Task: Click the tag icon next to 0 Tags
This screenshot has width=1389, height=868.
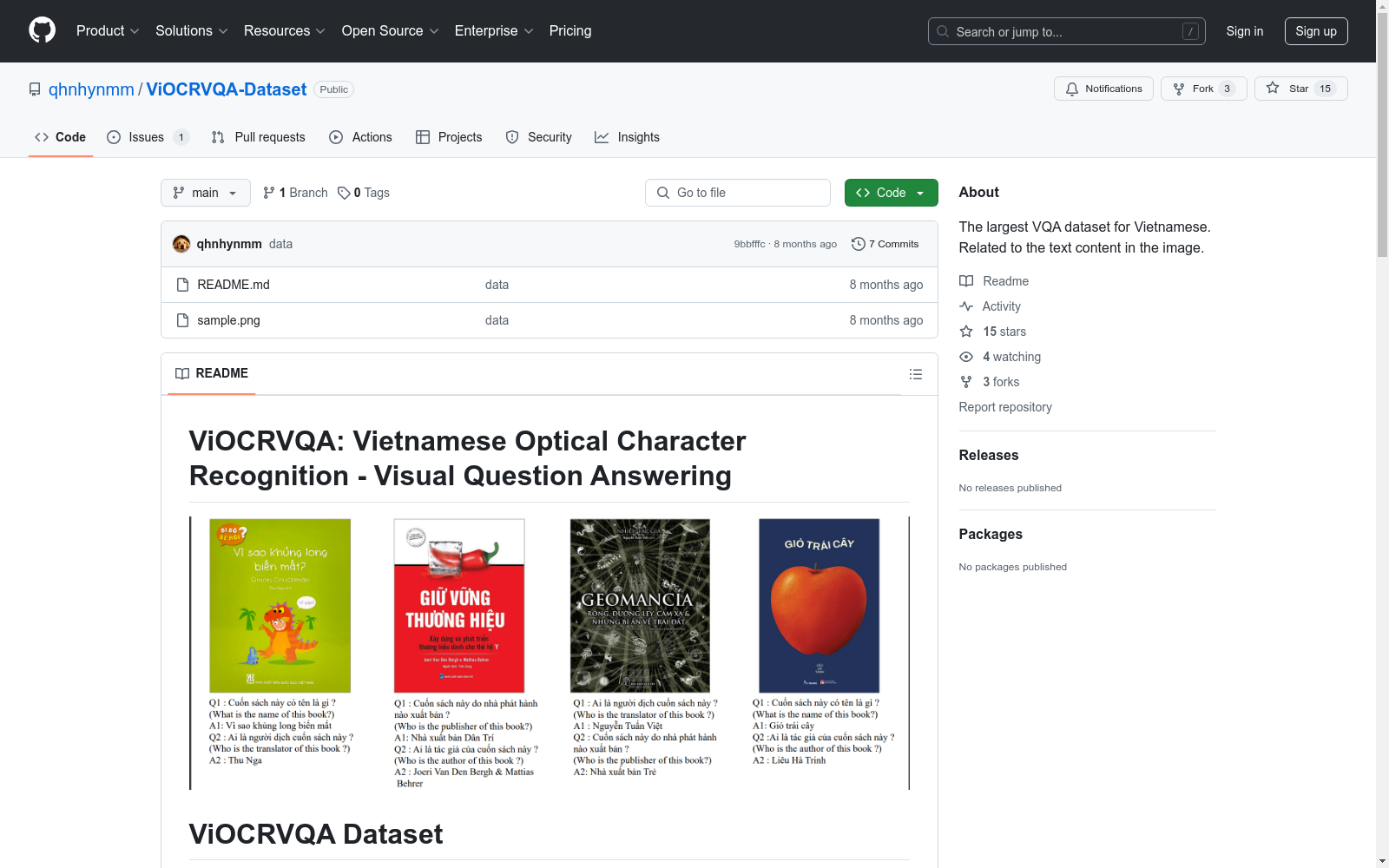Action: coord(344,193)
